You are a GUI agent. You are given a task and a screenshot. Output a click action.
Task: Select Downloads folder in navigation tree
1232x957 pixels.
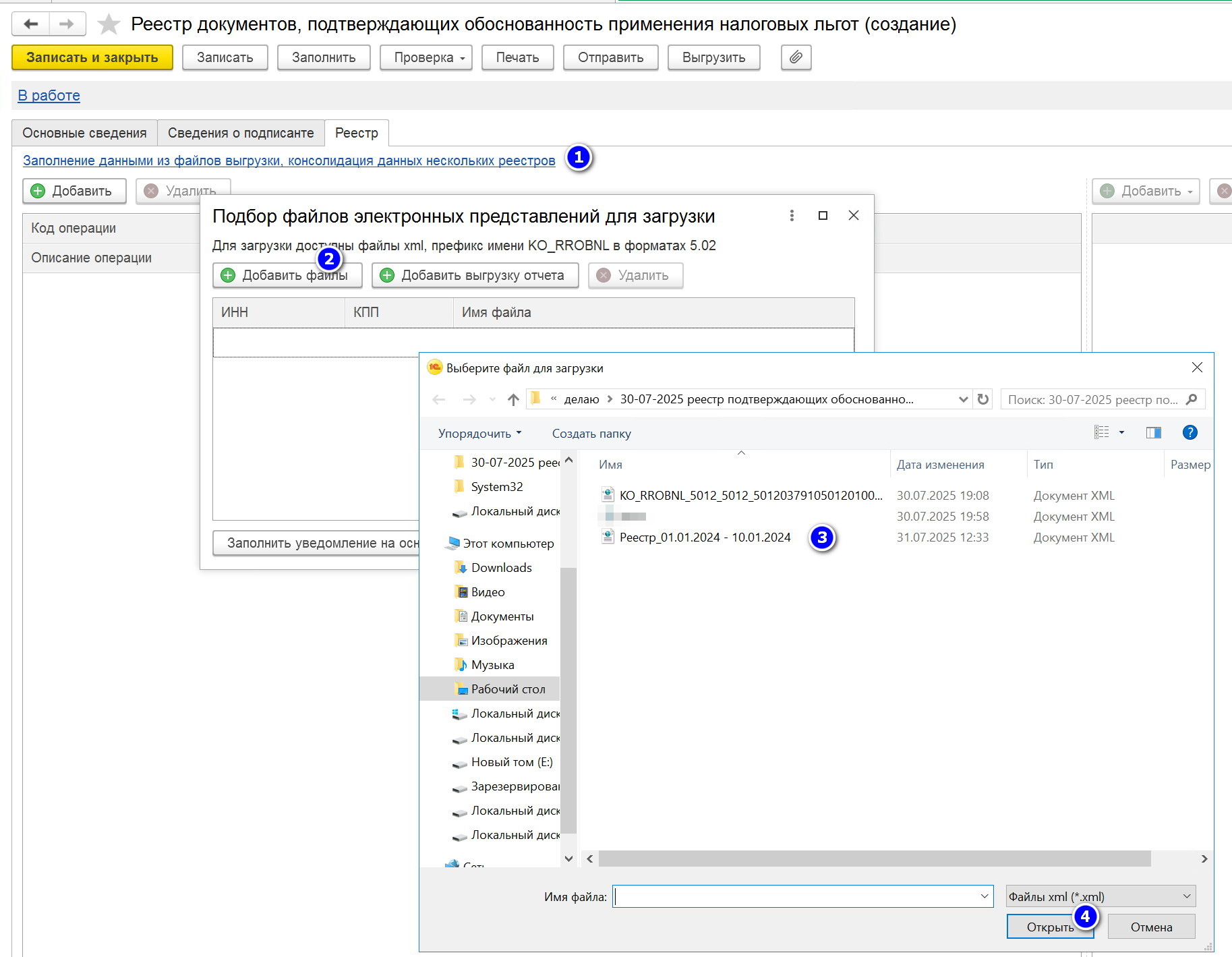[501, 568]
